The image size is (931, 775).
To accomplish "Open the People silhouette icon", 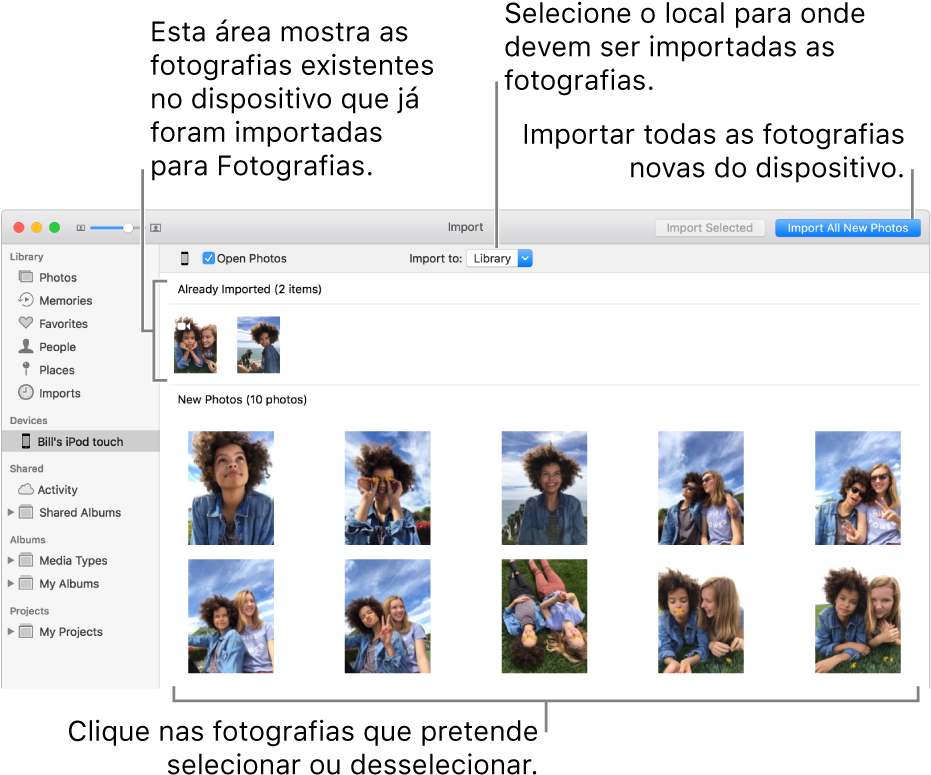I will [x=26, y=346].
